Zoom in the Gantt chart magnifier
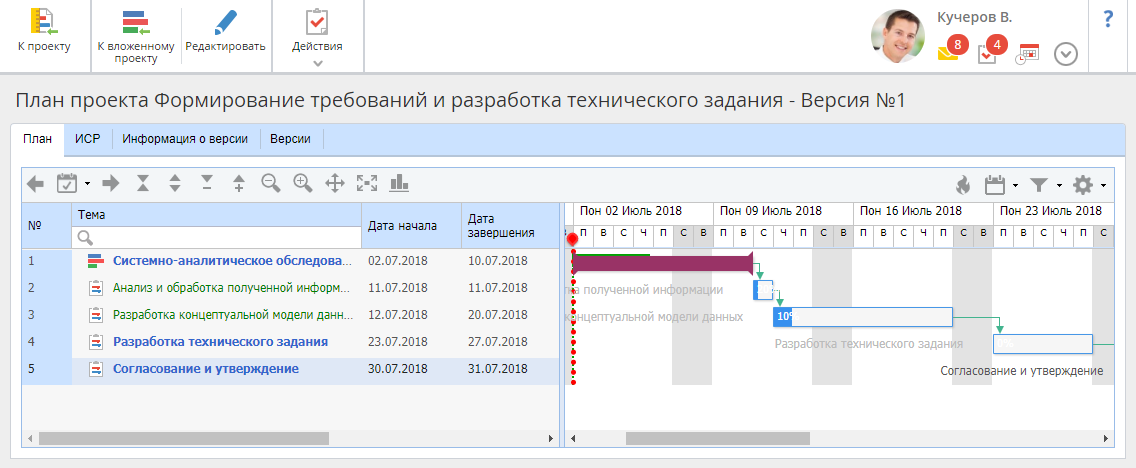The height and width of the screenshot is (468, 1136). pyautogui.click(x=303, y=183)
